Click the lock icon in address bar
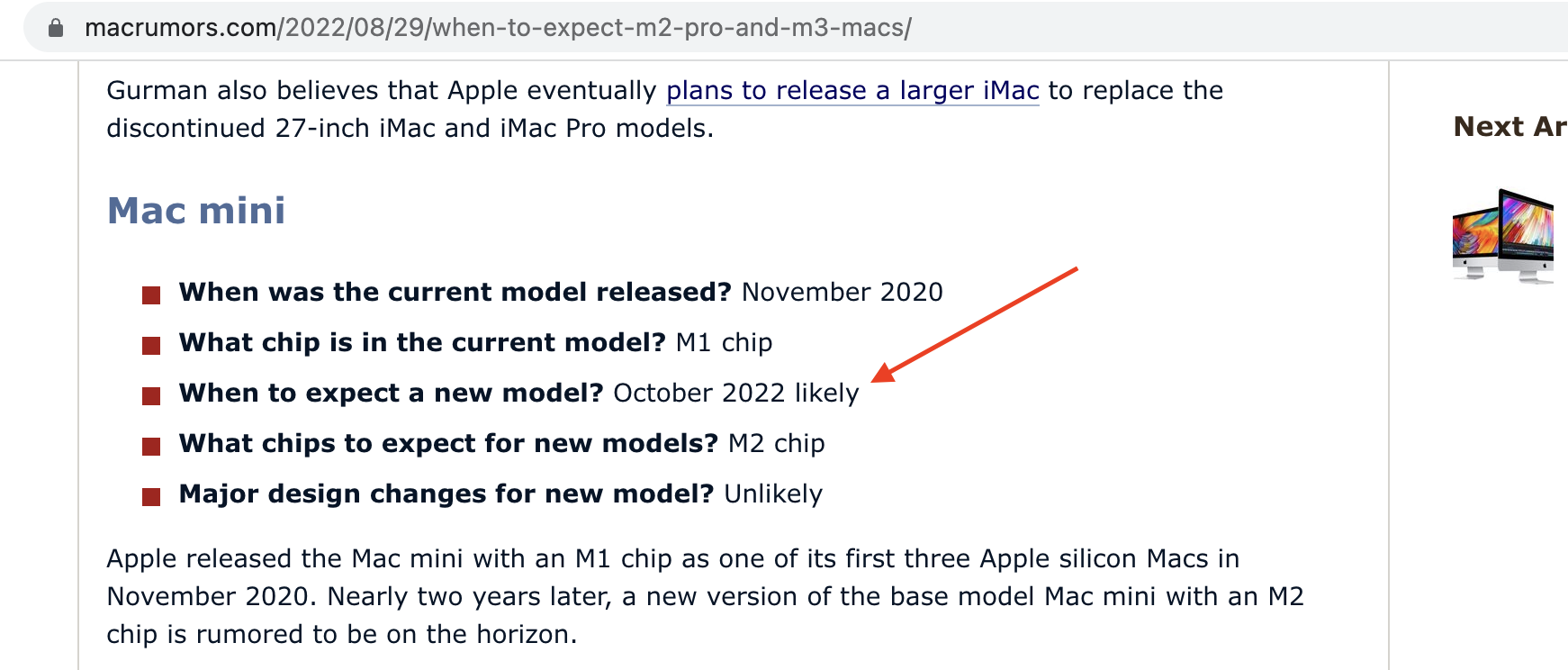1568x670 pixels. (56, 28)
